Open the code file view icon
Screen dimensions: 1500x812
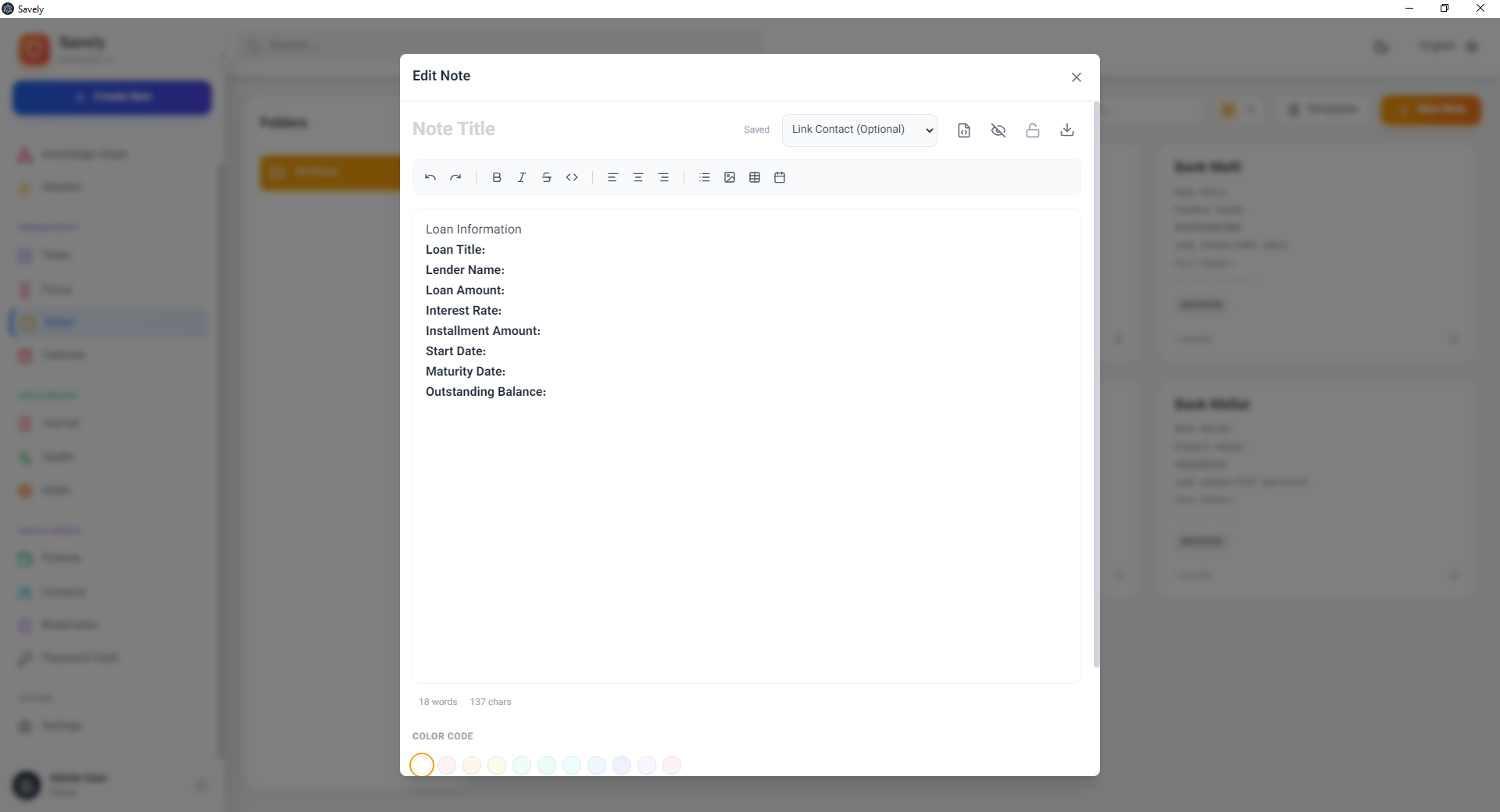[964, 130]
